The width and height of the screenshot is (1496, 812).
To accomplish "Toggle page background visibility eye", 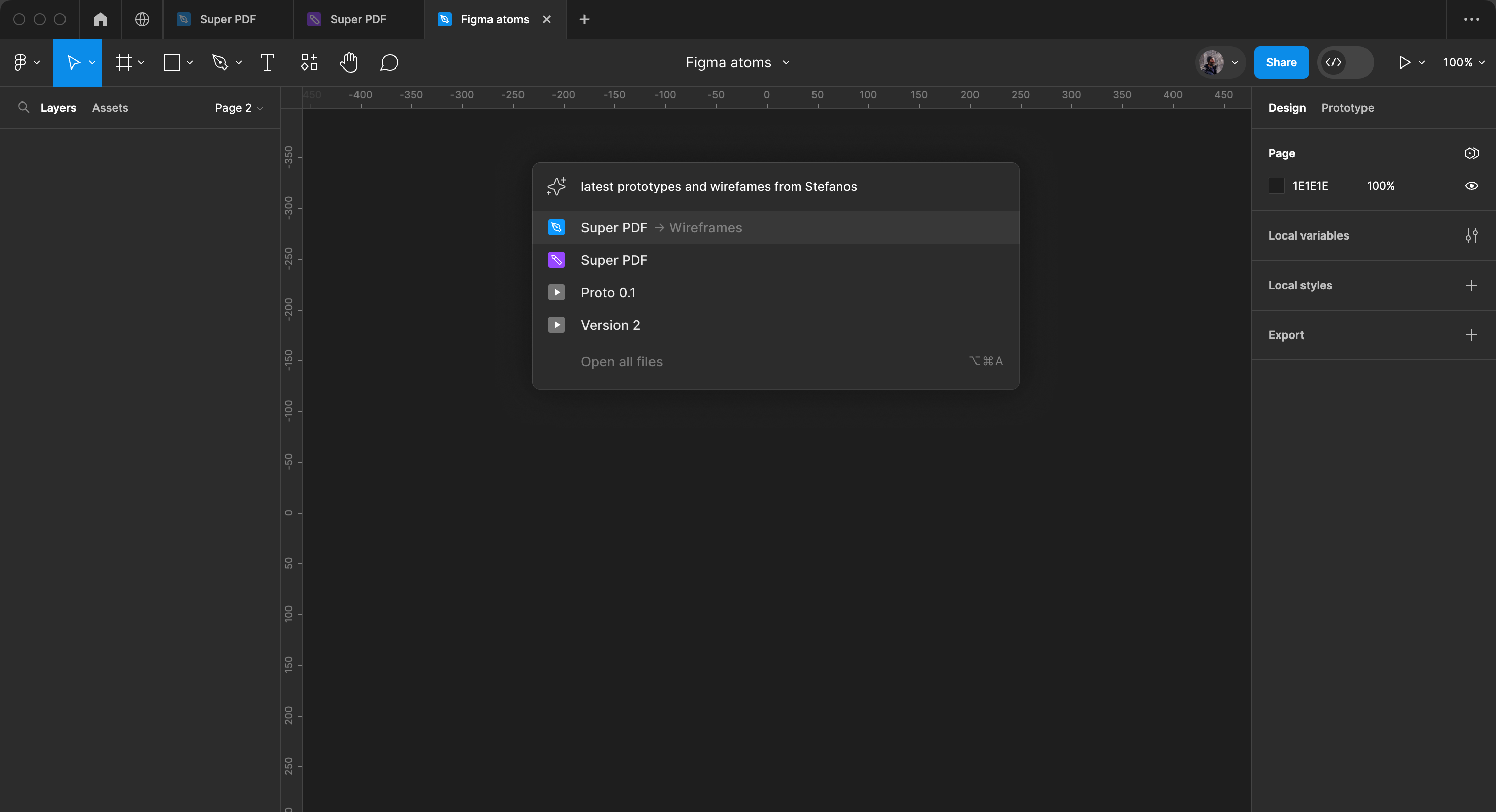I will (1471, 186).
